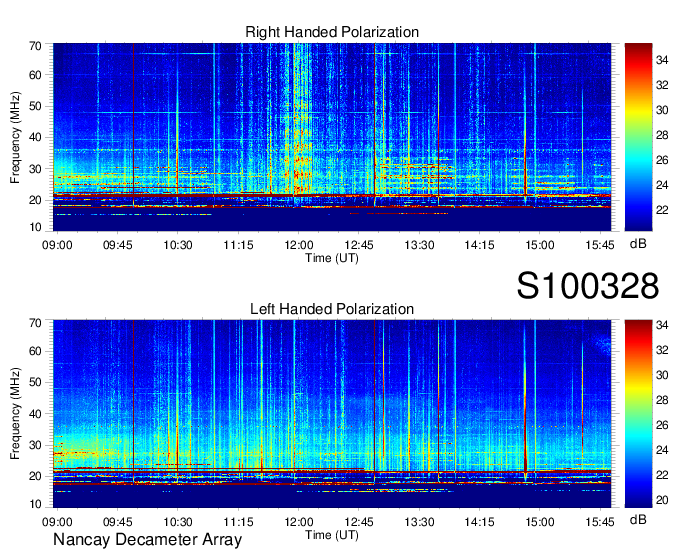Viewport: 680px width, 552px height.
Task: Click the 28 value on Right Handed color scale
Action: click(662, 135)
